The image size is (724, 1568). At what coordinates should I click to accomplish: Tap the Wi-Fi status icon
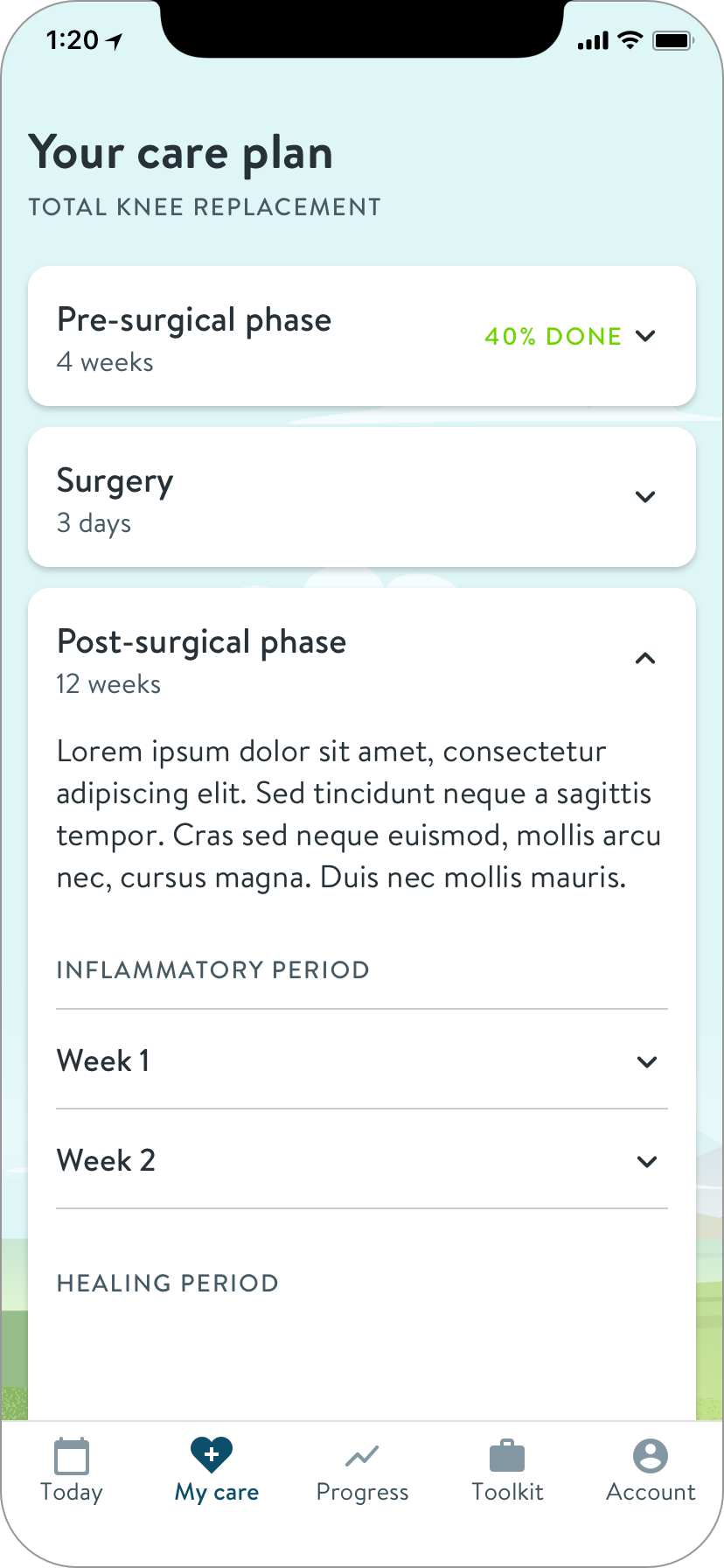629,40
